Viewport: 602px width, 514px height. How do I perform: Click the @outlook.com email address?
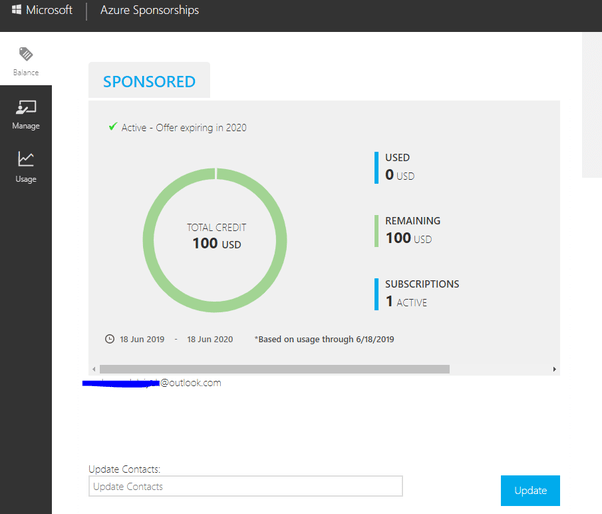(152, 383)
